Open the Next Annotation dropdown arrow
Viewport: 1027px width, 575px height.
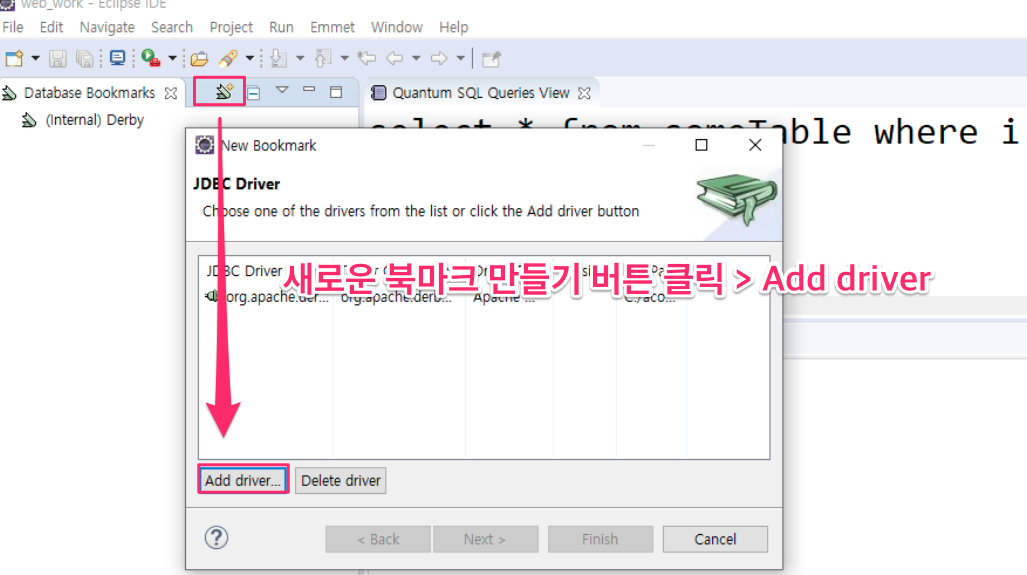[300, 58]
